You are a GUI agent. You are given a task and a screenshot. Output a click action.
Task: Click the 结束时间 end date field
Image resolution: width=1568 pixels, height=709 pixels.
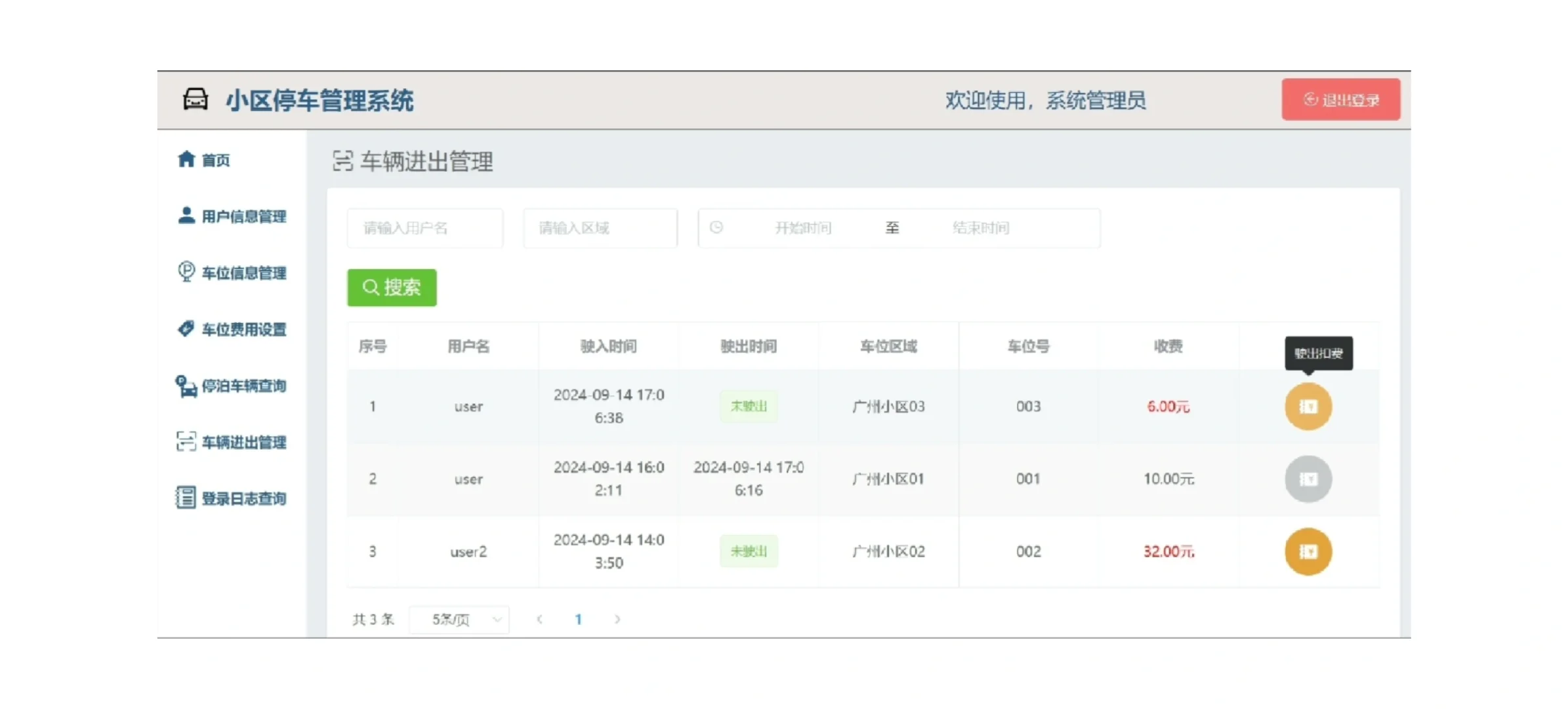(980, 228)
